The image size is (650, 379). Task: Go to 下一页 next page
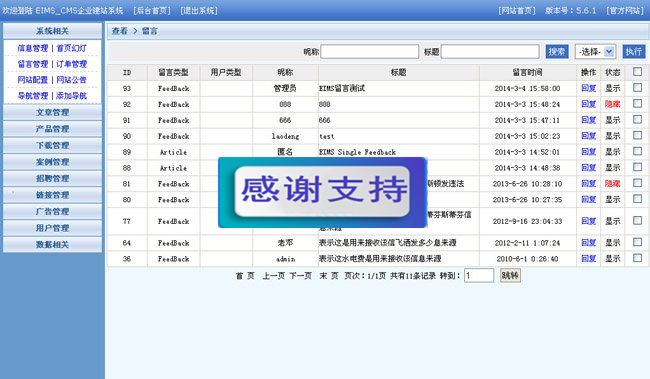(301, 276)
